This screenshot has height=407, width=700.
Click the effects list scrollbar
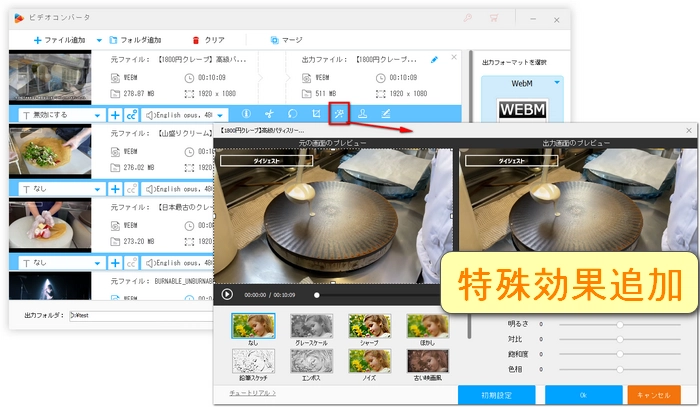469,326
